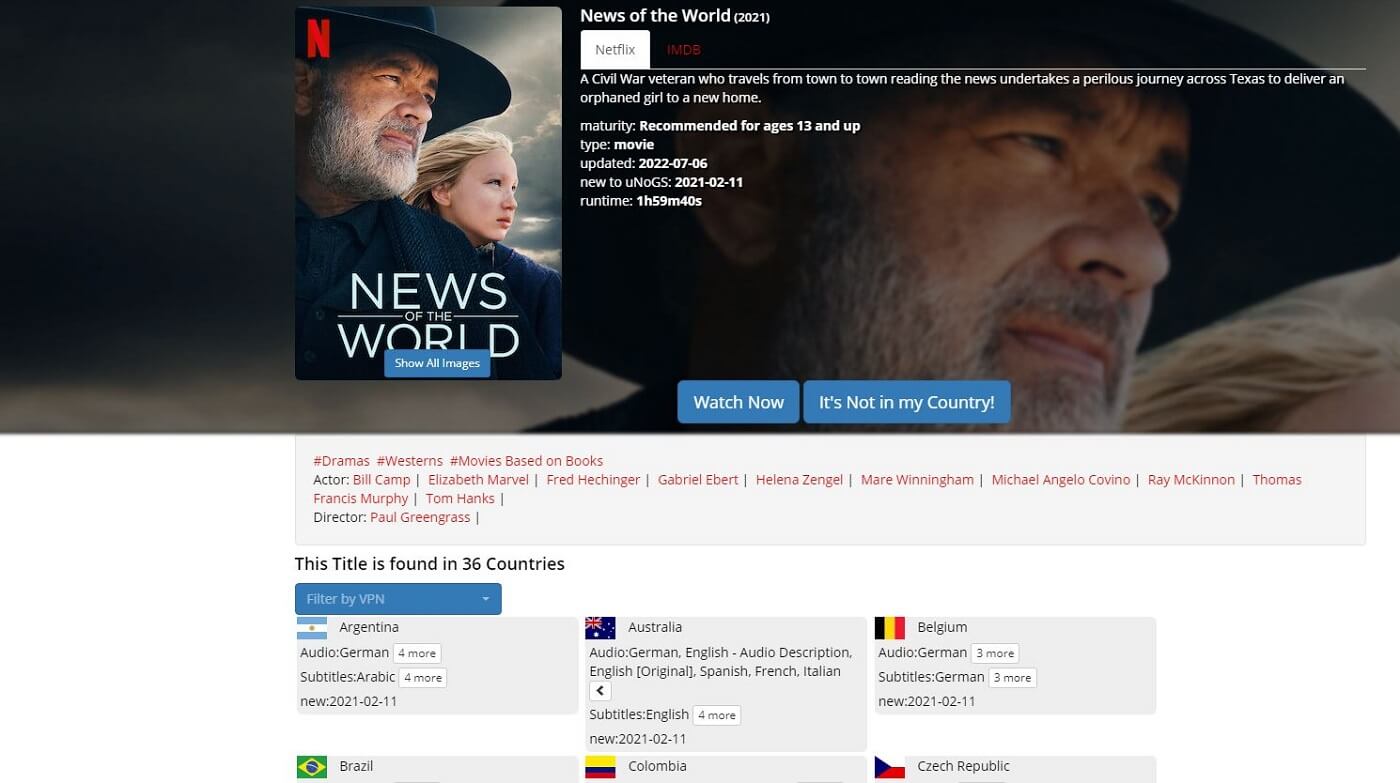Open actor Gabriel Ebert link
This screenshot has width=1400, height=783.
(x=698, y=480)
